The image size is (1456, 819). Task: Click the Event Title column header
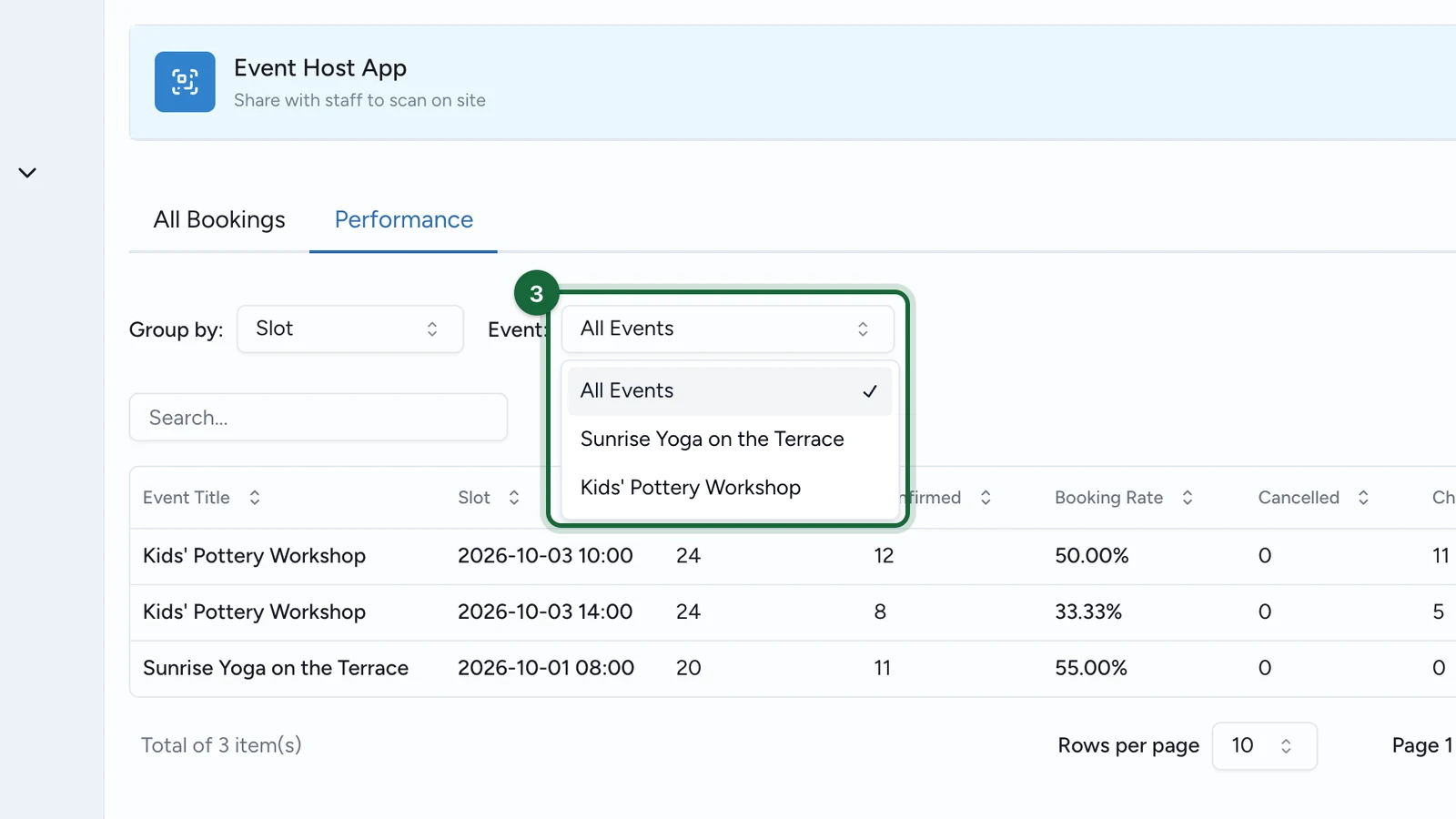point(187,498)
